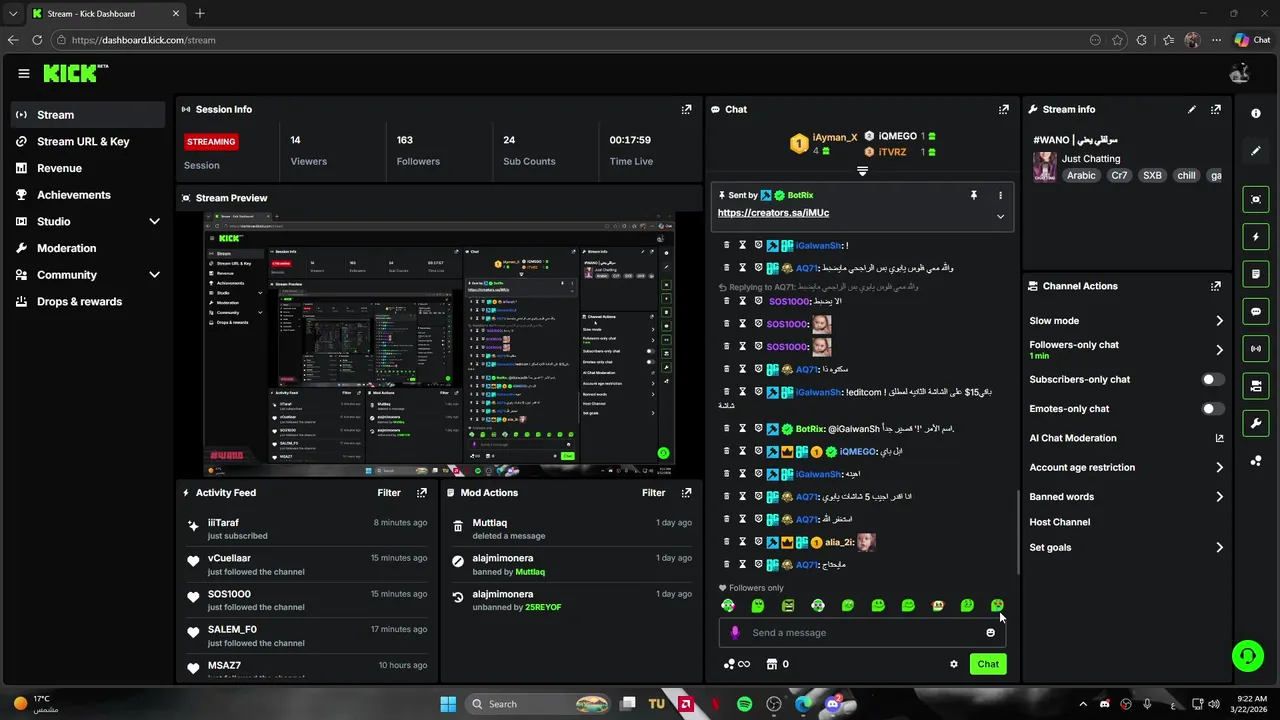Pop out the Mod Actions panel
The image size is (1280, 720).
pos(686,493)
